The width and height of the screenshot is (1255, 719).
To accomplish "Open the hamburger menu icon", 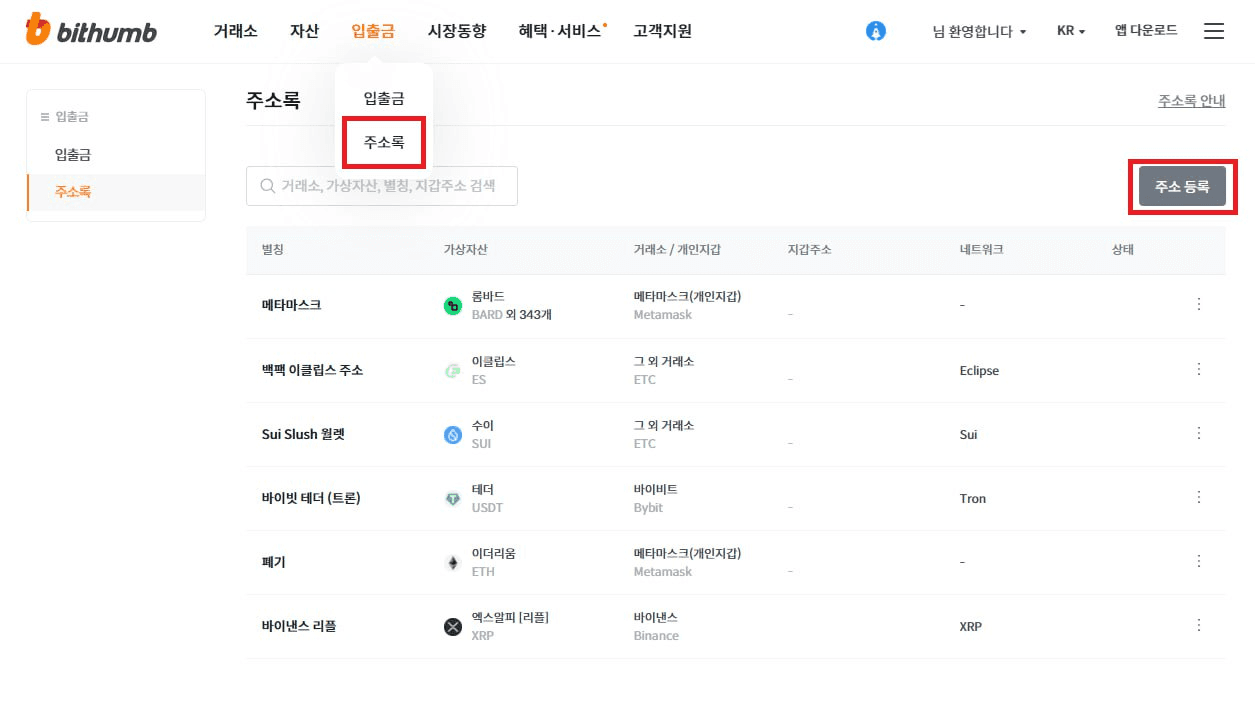I will point(1213,31).
